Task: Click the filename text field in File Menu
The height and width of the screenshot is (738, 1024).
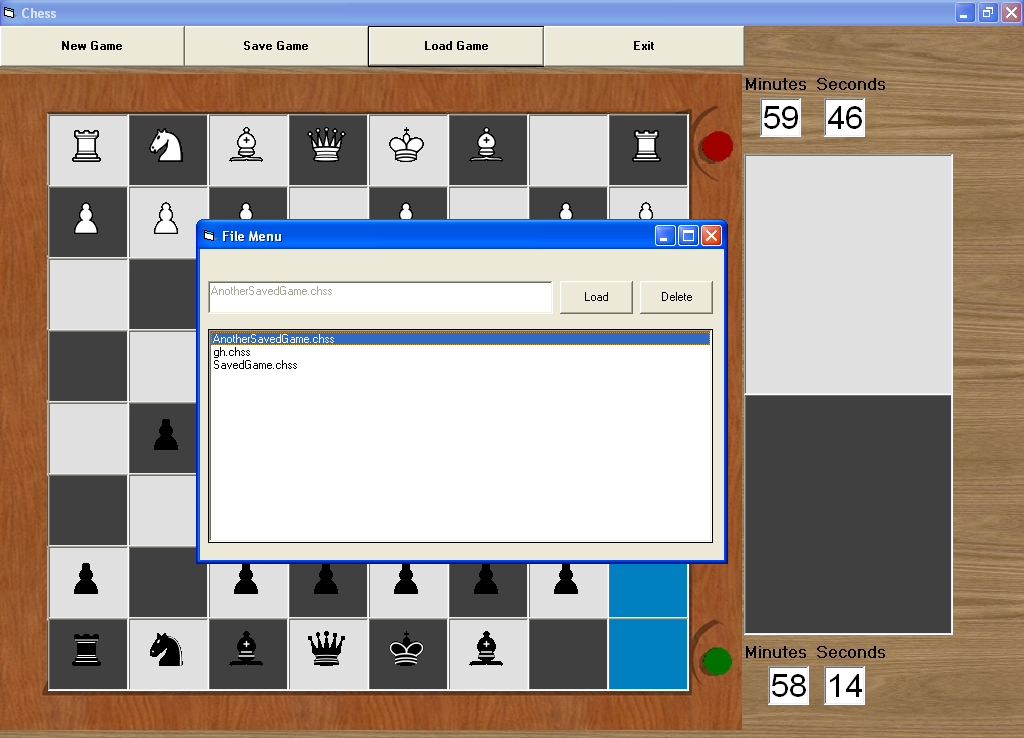Action: [x=380, y=297]
